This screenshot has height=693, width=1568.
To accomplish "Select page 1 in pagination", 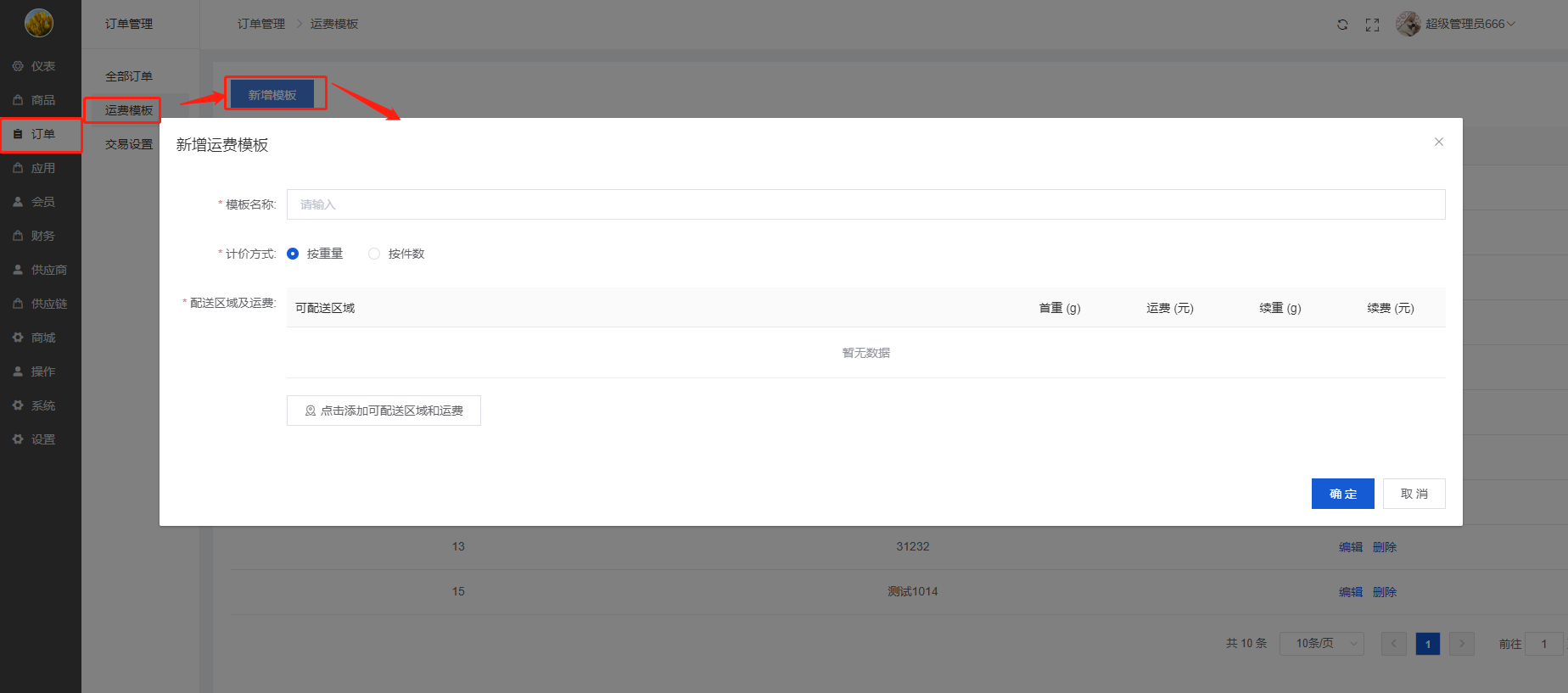I will [x=1428, y=644].
